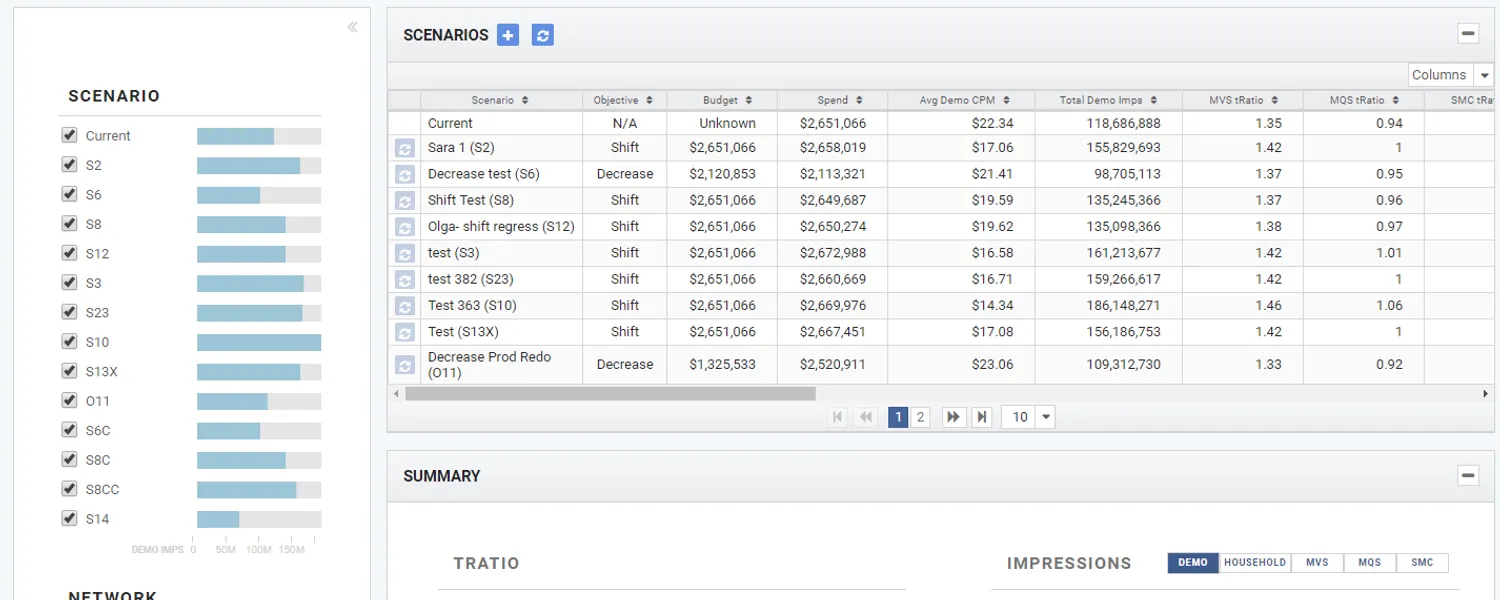Uncheck the S10 scenario checkbox

point(69,341)
